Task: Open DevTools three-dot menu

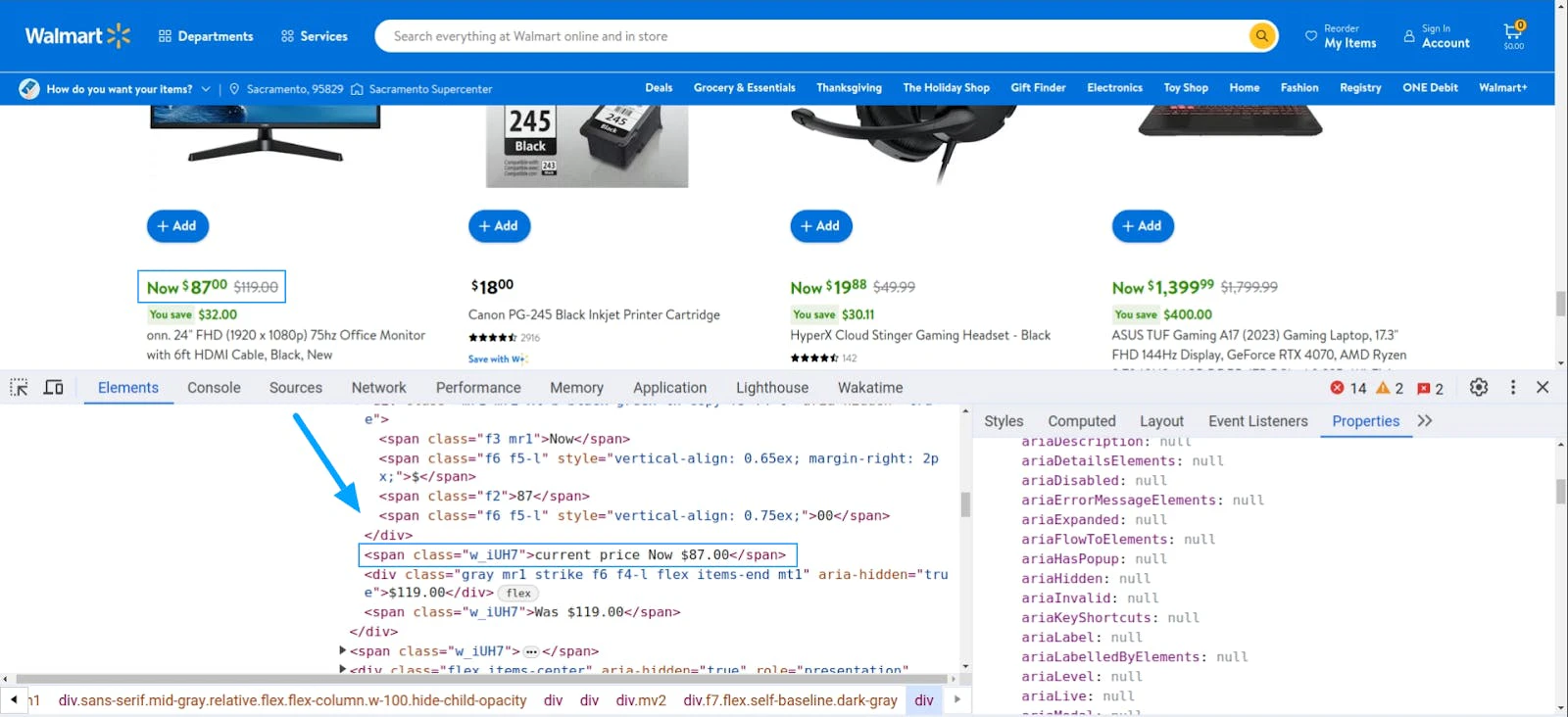Action: point(1513,387)
